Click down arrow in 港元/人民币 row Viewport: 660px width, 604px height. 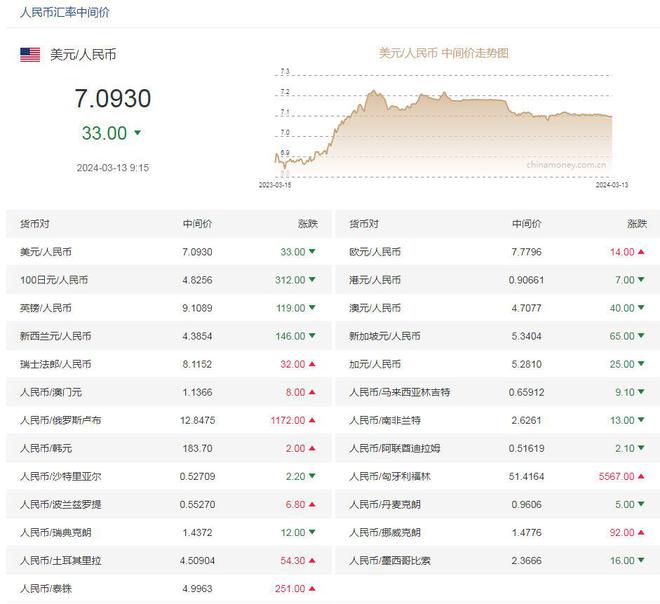641,279
